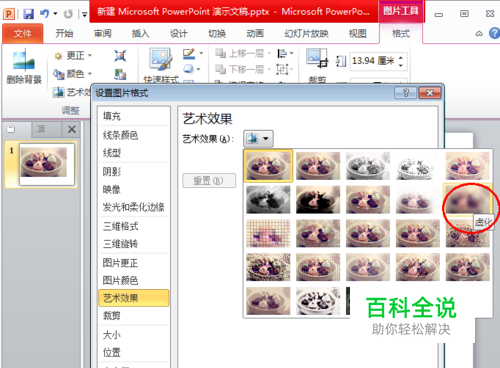
Task: Click 下移一层 send backward button
Action: (x=243, y=69)
